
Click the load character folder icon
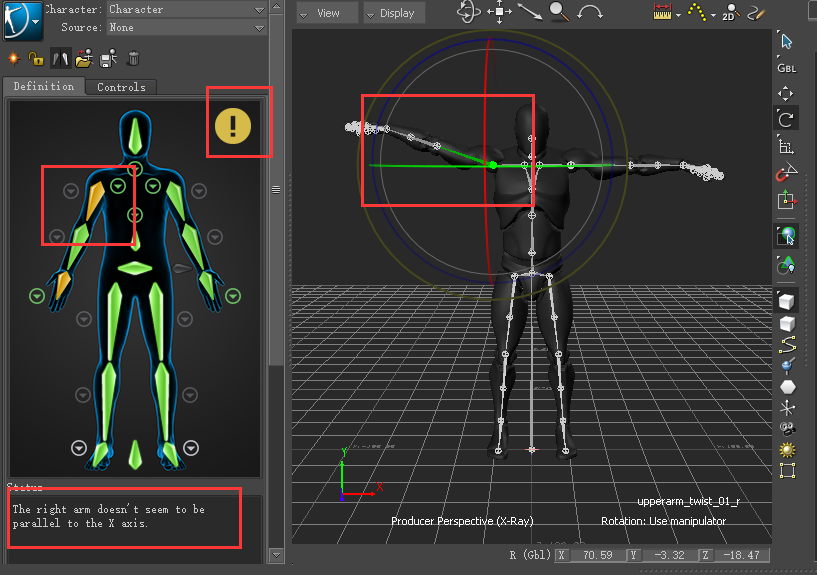[84, 58]
